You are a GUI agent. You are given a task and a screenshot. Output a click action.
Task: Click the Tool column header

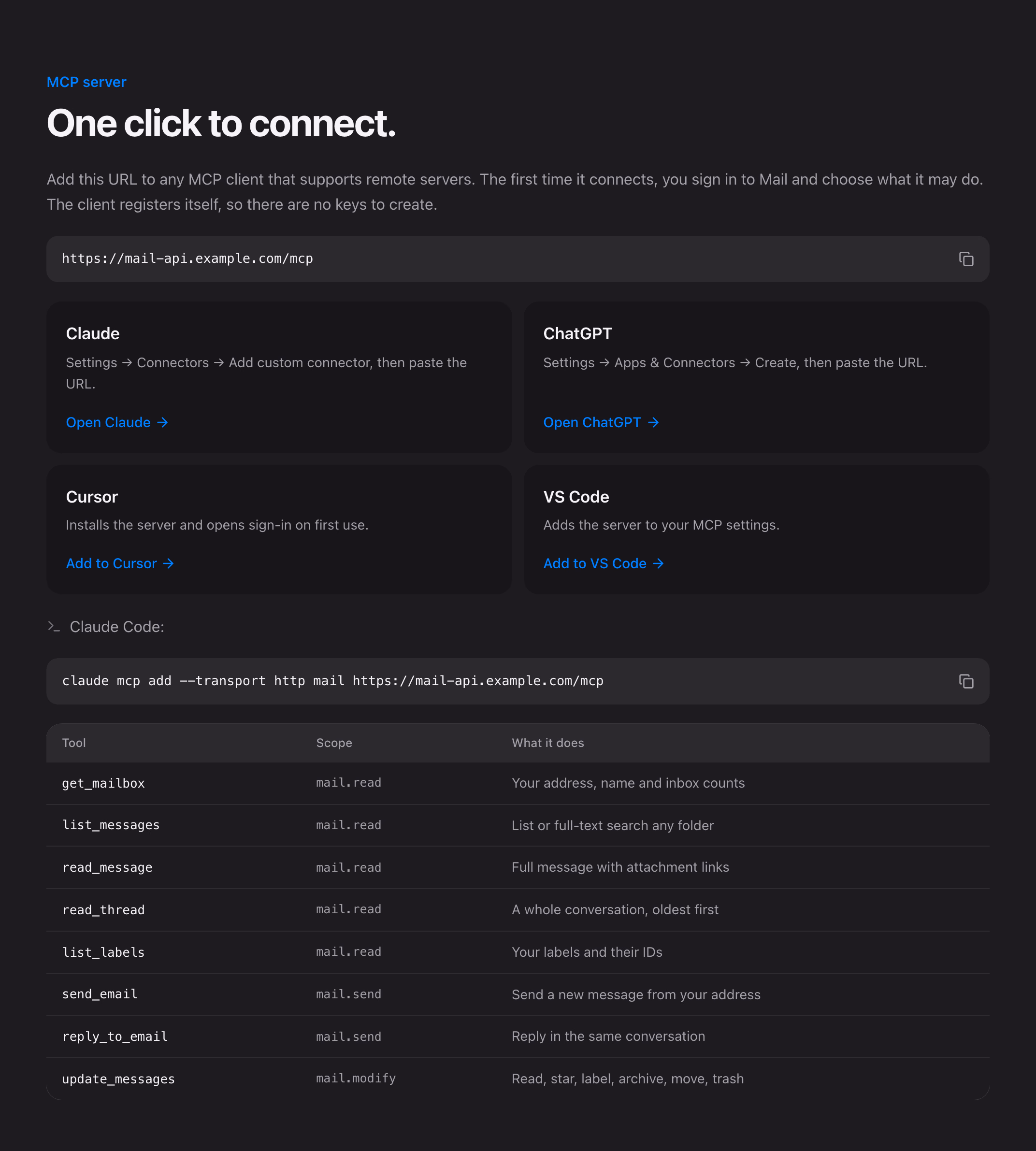click(x=74, y=743)
